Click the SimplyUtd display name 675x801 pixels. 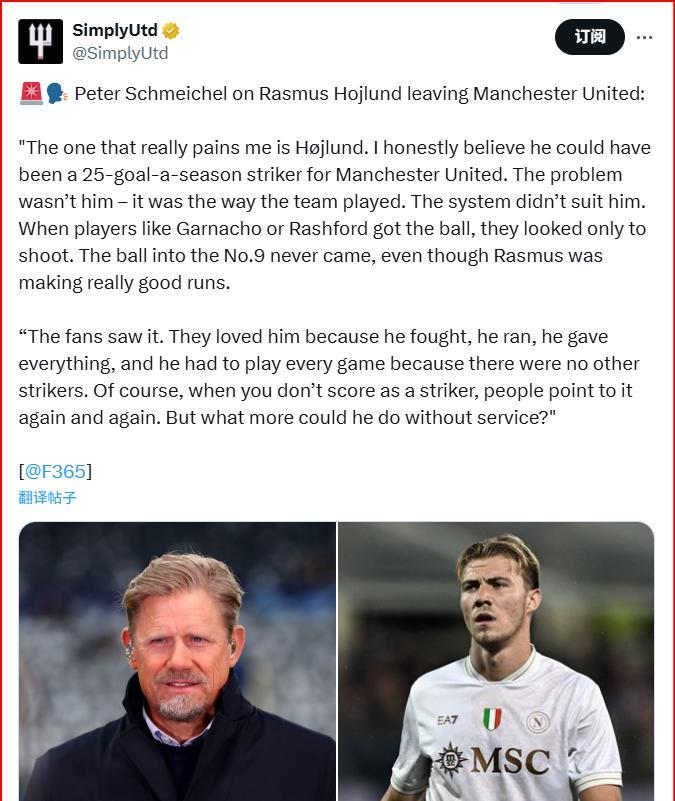[x=115, y=31]
